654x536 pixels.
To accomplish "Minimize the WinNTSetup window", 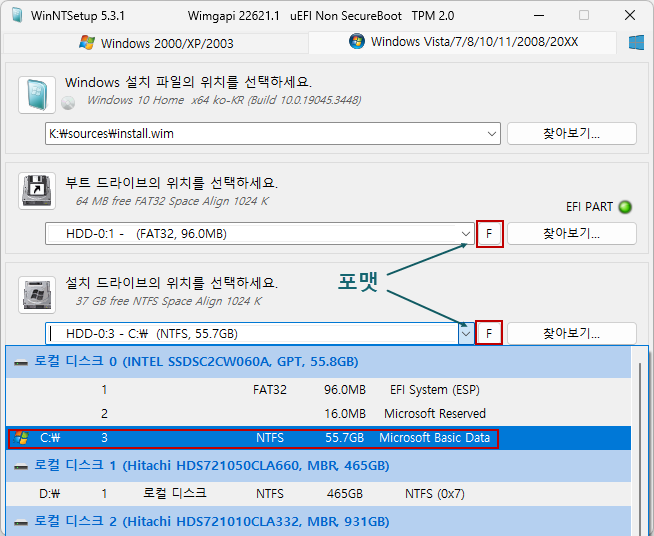I will click(539, 16).
